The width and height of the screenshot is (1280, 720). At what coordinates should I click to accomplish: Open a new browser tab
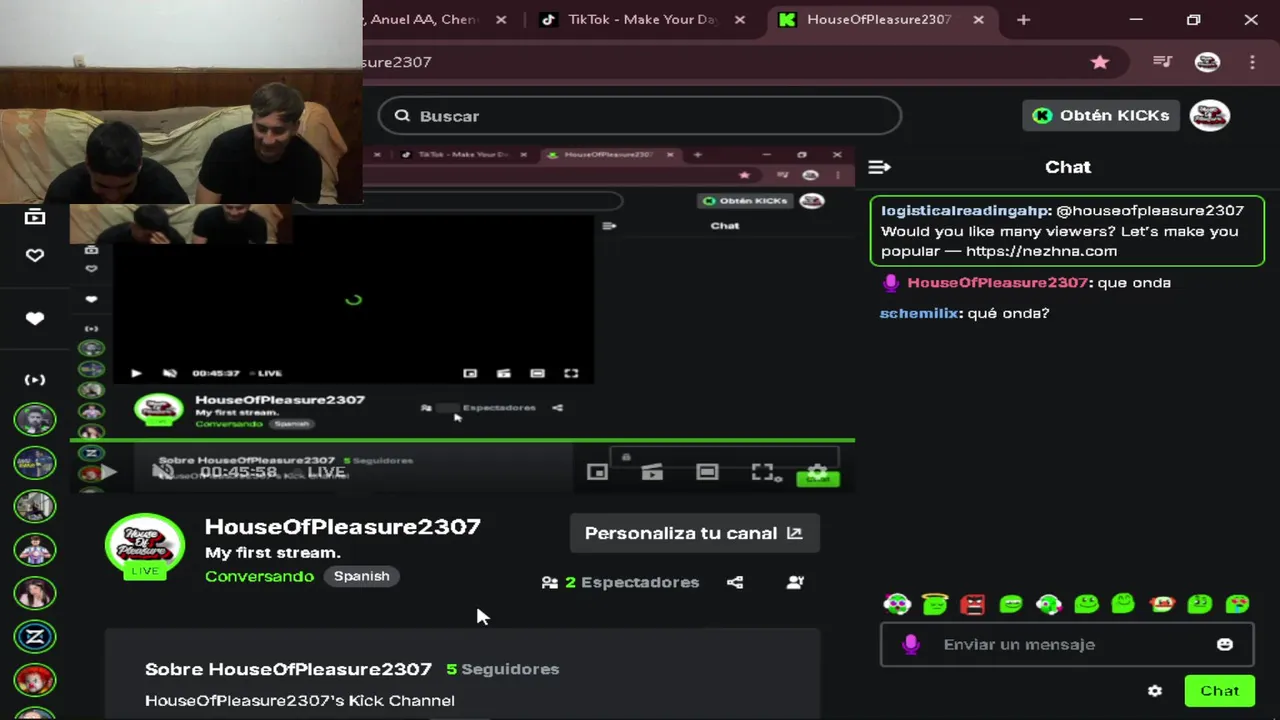click(x=1023, y=20)
